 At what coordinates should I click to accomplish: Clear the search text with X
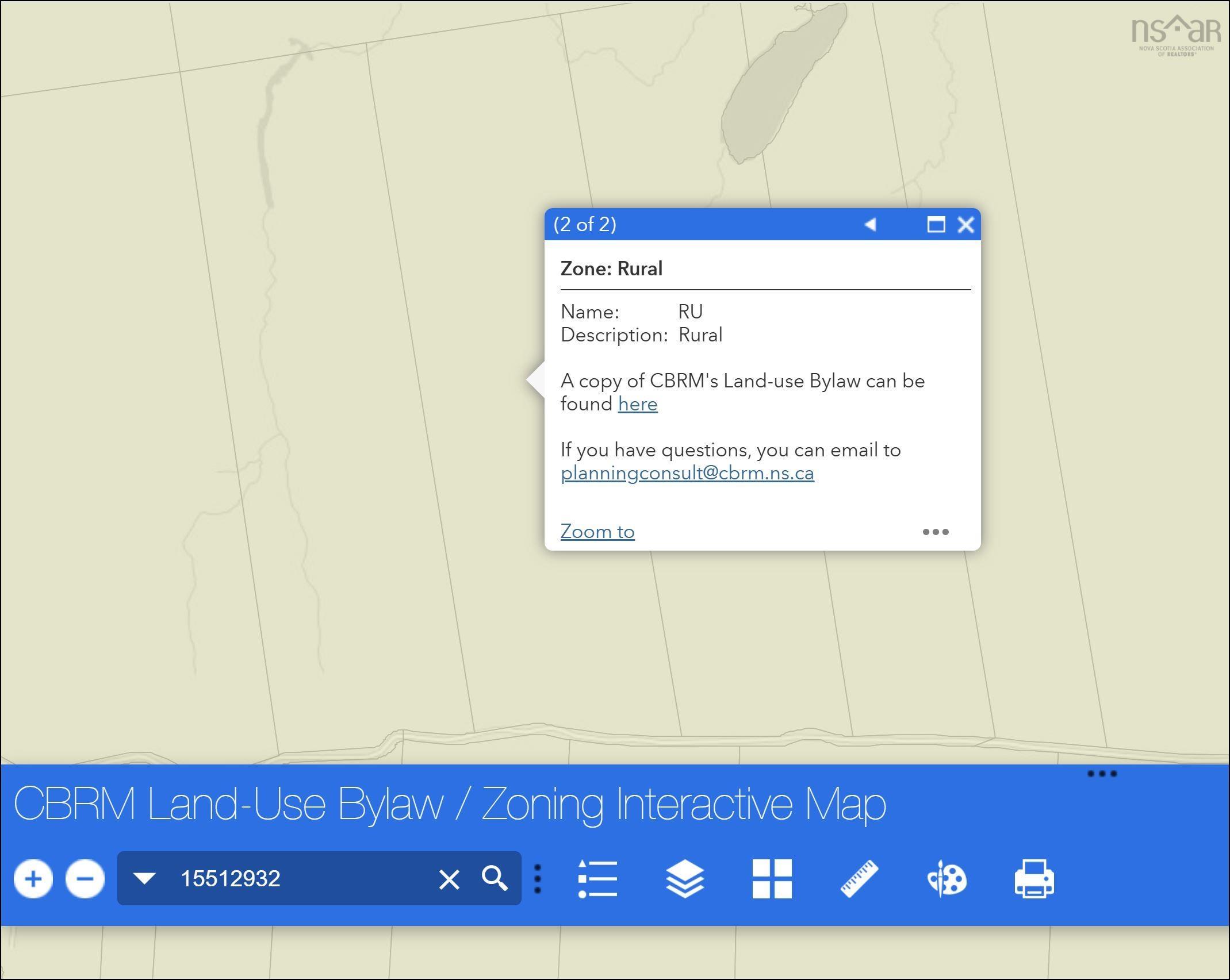click(449, 879)
